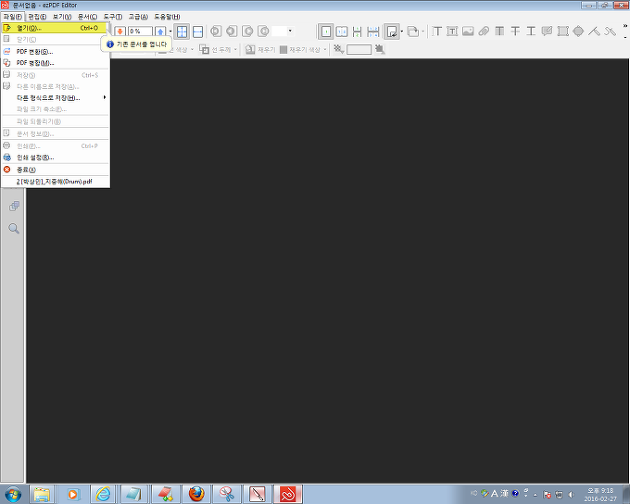630x504 pixels.
Task: Open Windows Explorer folder in the taskbar
Action: [41, 494]
